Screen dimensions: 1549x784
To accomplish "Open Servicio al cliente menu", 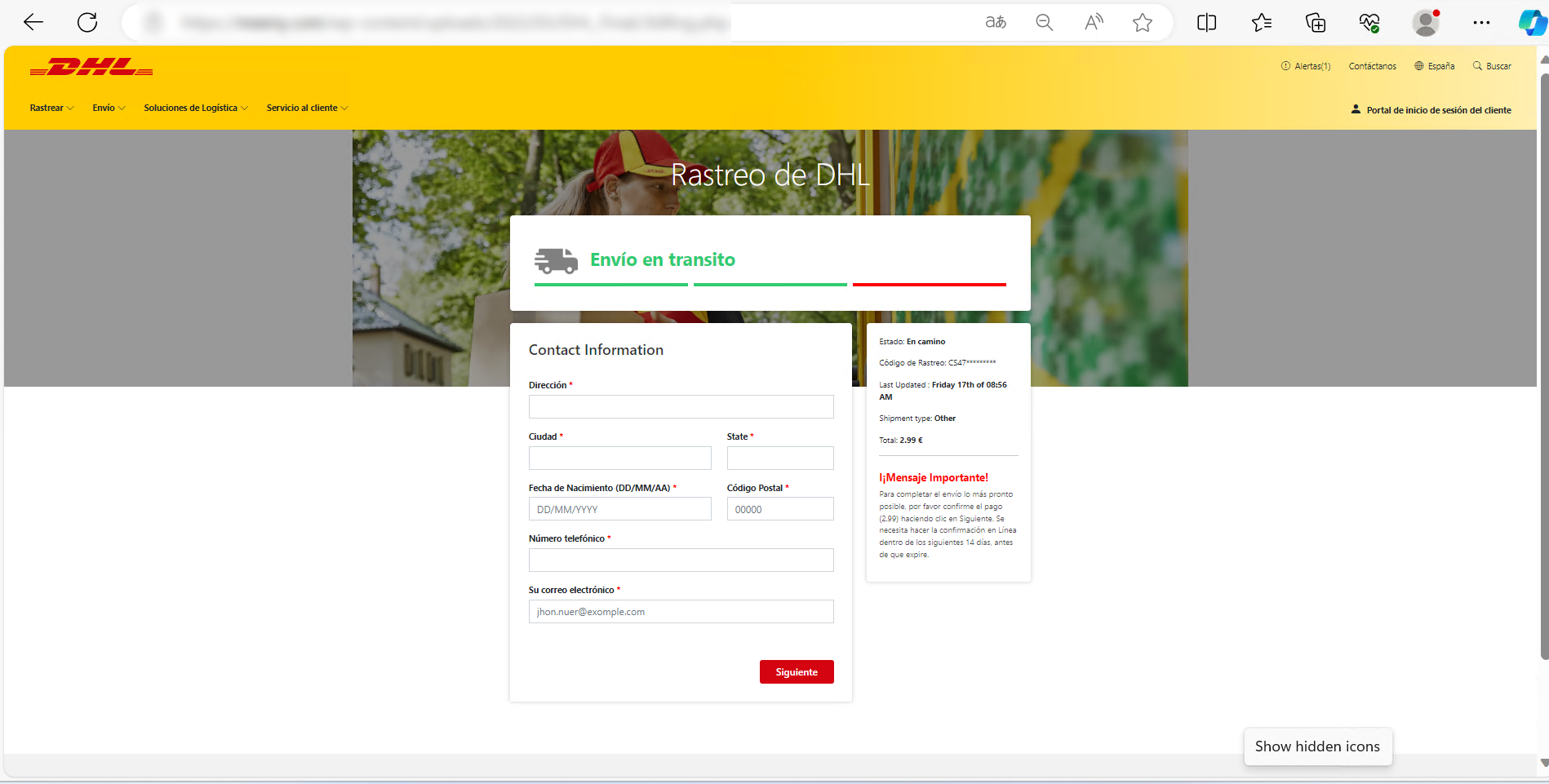I will coord(307,108).
